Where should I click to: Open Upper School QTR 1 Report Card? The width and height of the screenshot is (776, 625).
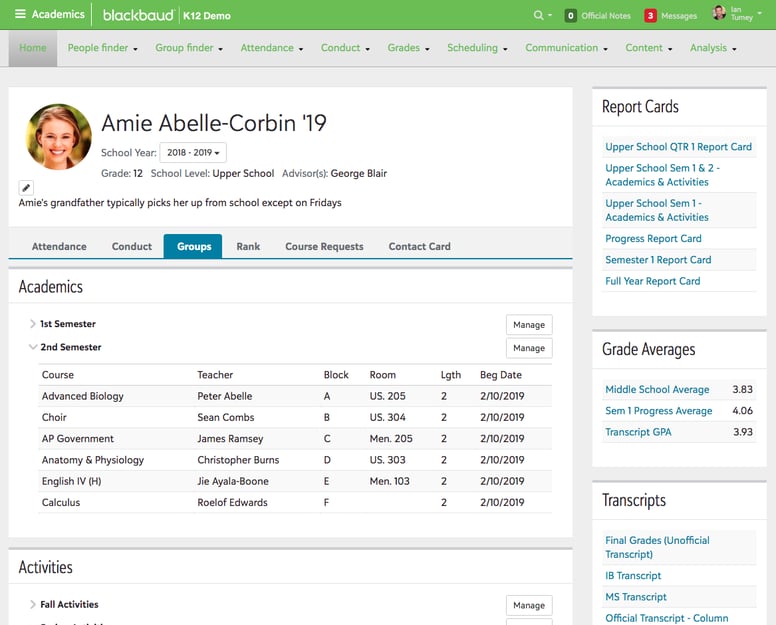click(678, 147)
